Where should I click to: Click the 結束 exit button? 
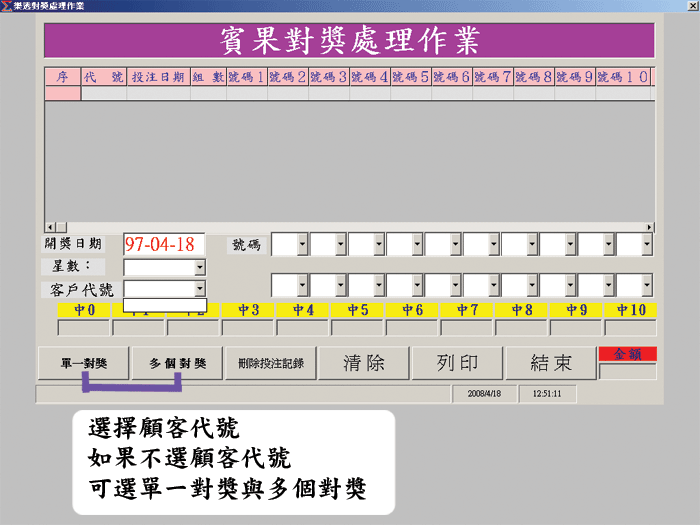coord(550,363)
